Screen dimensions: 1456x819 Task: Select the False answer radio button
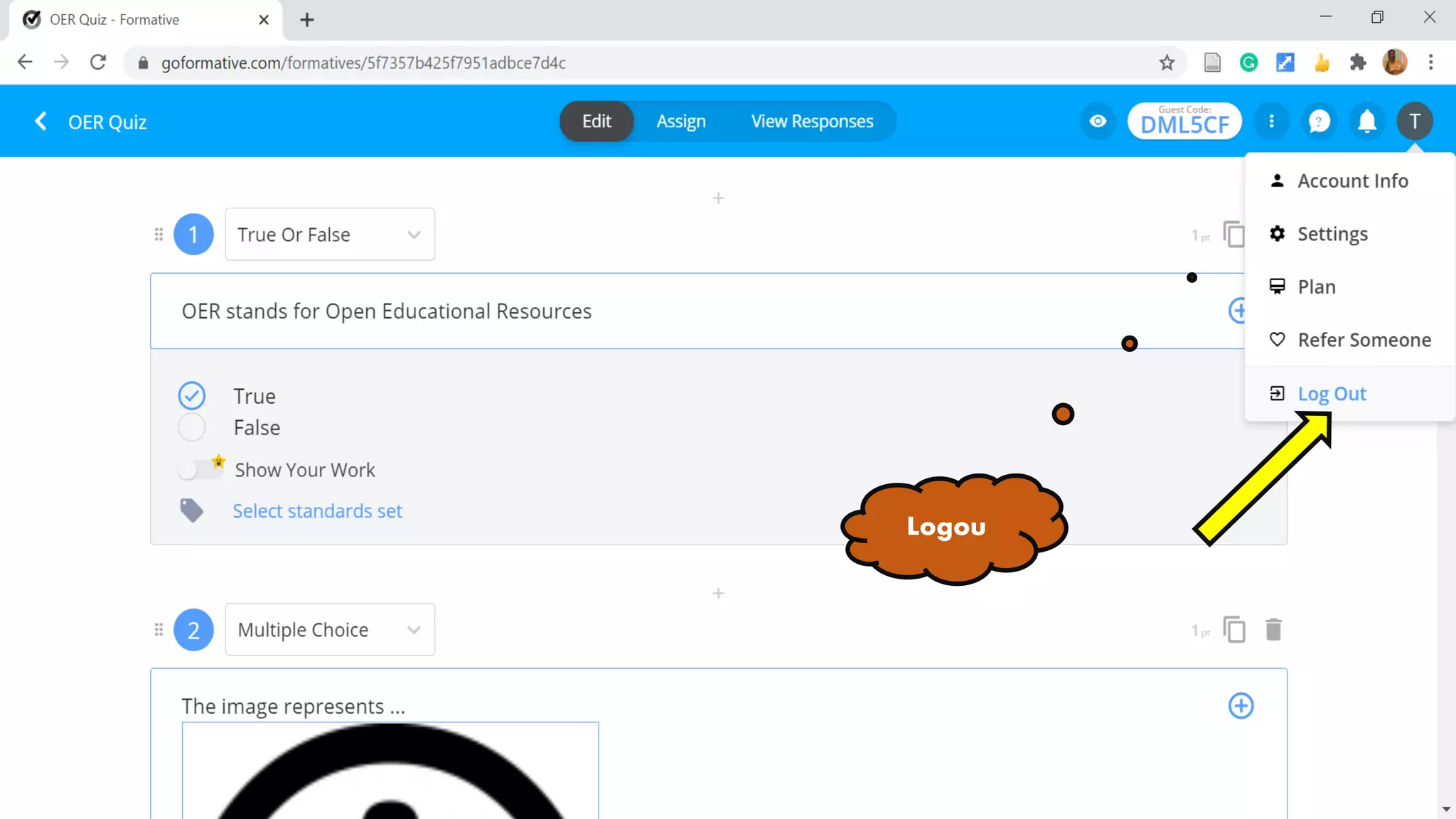tap(192, 427)
